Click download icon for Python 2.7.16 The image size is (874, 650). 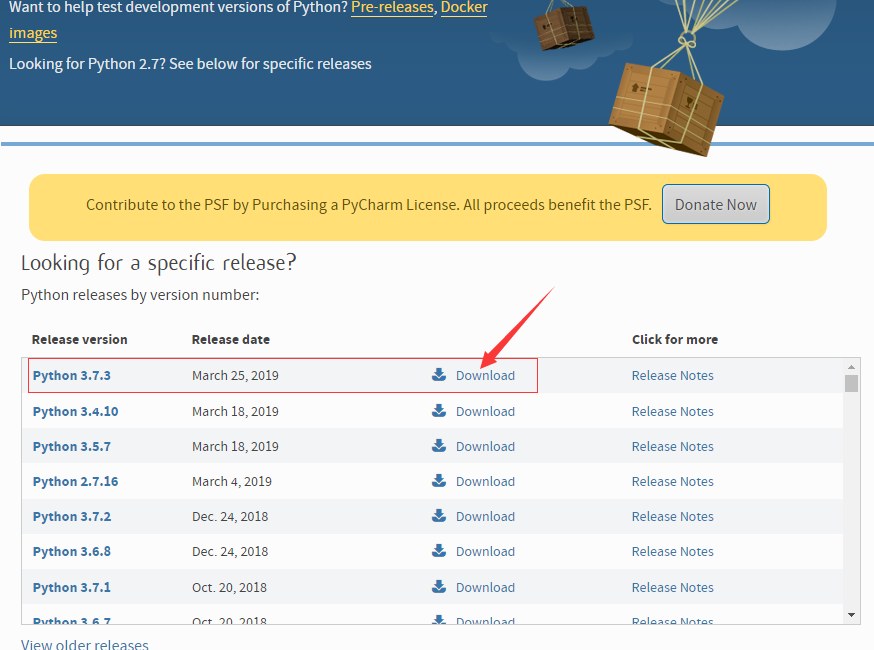tap(439, 481)
